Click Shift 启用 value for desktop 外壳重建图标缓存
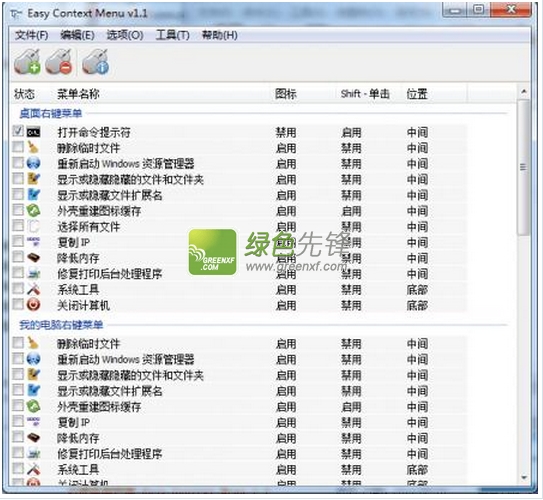543x500 pixels. [x=351, y=211]
